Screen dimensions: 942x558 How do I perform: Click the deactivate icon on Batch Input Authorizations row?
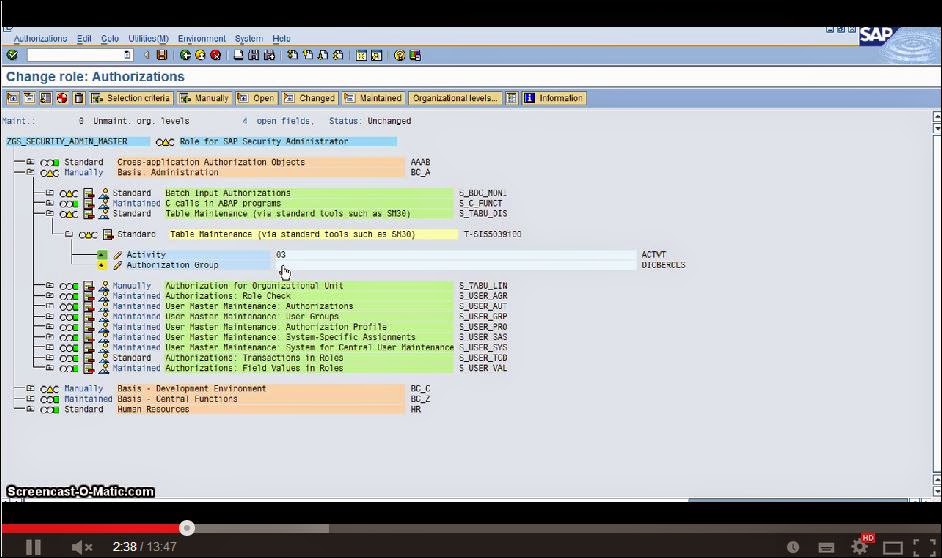89,193
